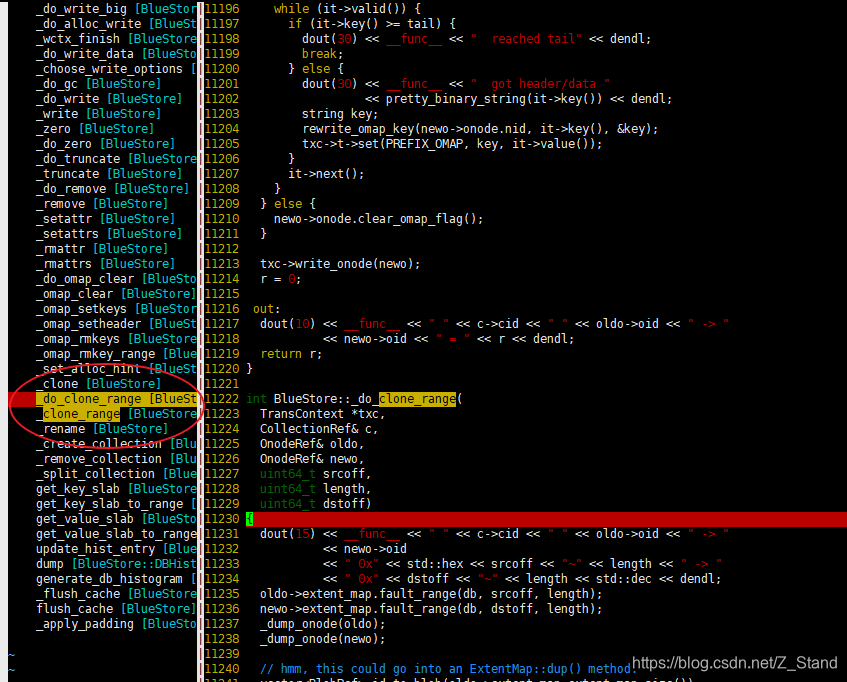The image size is (847, 682).
Task: Select get_value_slab tag entry
Action: pos(116,519)
